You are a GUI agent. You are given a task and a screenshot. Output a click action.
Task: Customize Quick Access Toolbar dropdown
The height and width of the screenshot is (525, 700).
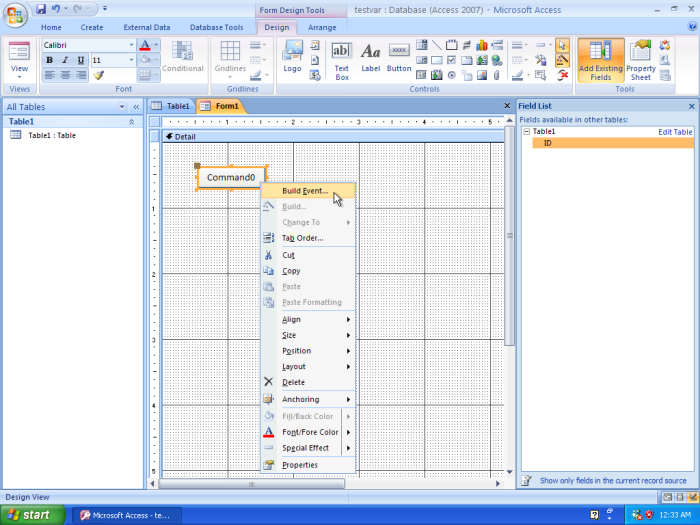tap(105, 8)
